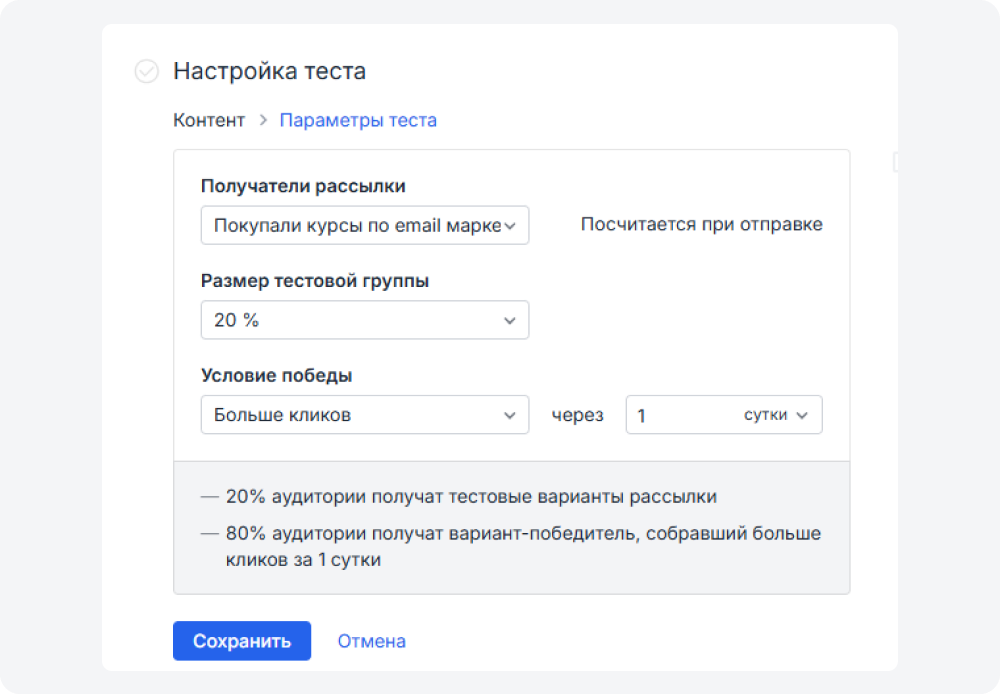The width and height of the screenshot is (1000, 694).
Task: Click the chevron in the 20 % dropdown
Action: point(510,321)
